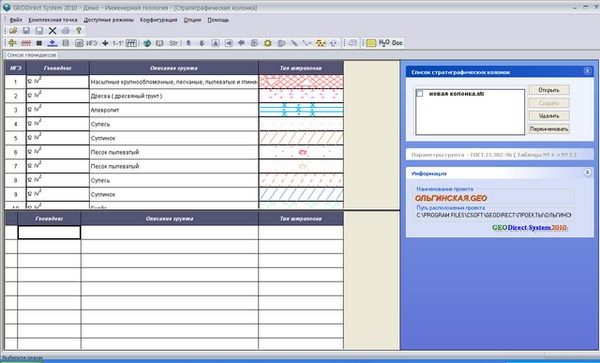Open help via the question mark icon

pos(79,31)
